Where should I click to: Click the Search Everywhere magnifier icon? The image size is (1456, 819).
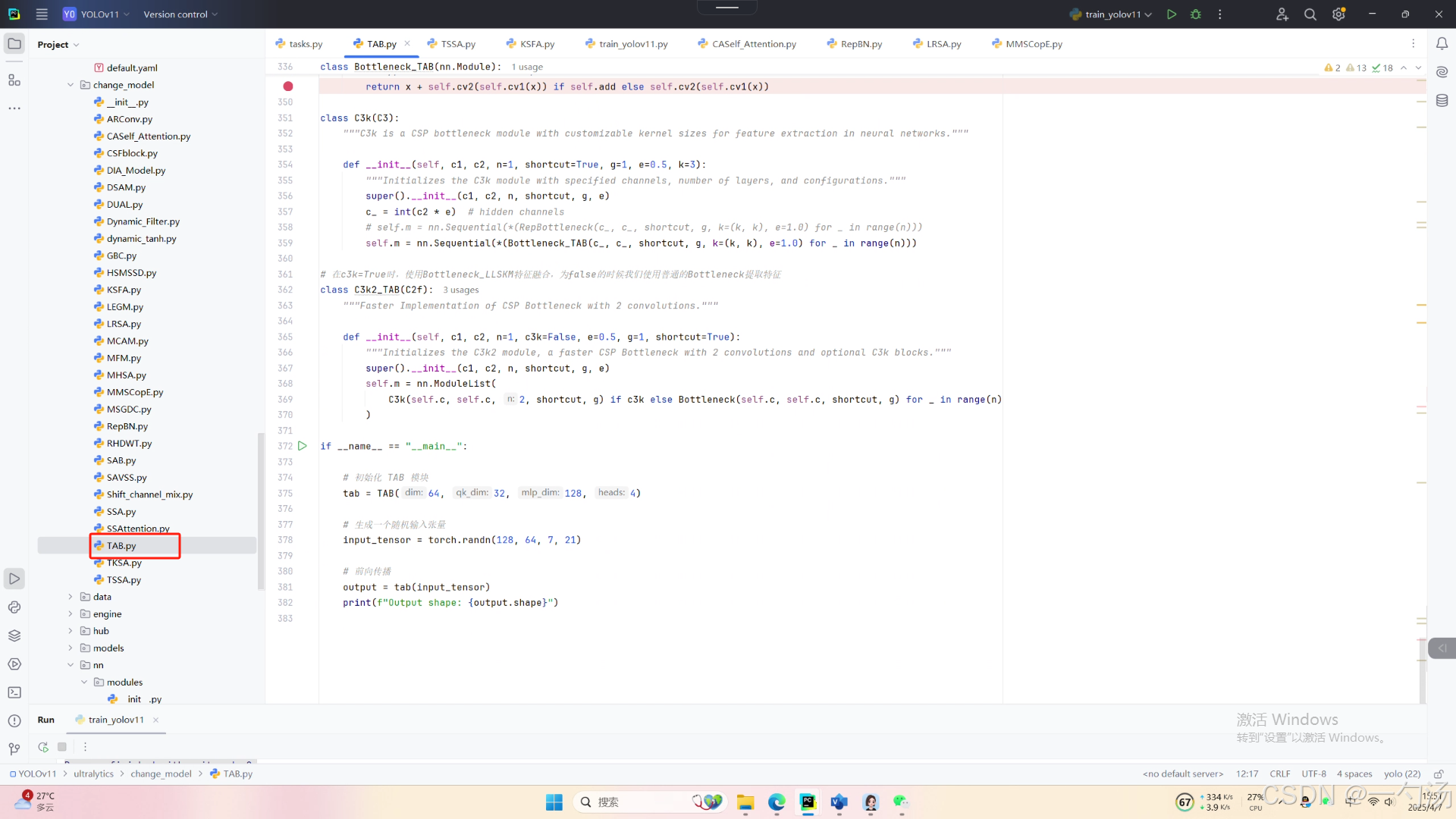point(1310,14)
